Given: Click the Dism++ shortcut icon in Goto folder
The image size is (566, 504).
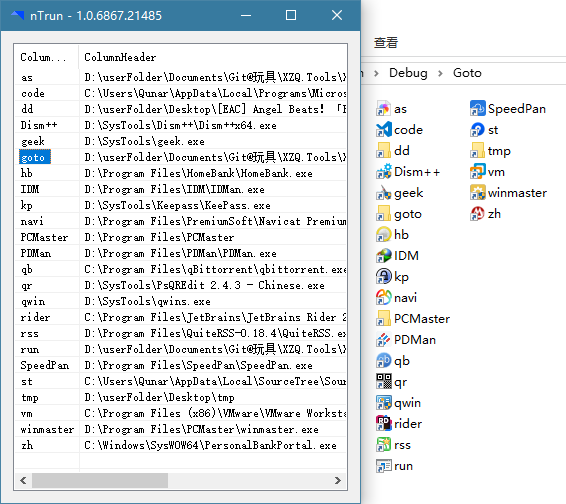Looking at the screenshot, I should click(383, 171).
